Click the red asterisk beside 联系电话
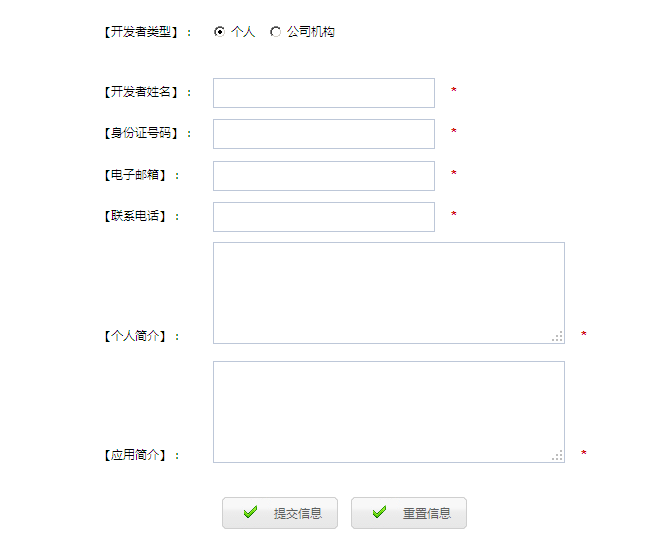 coord(454,215)
